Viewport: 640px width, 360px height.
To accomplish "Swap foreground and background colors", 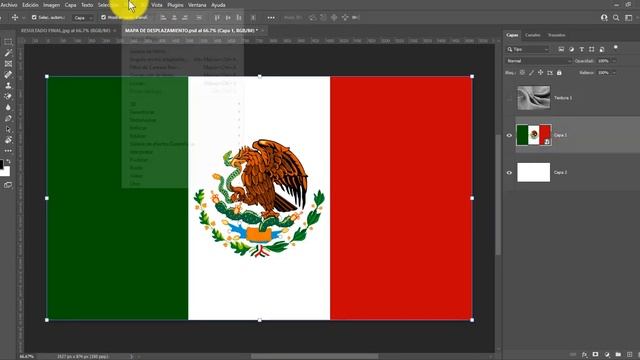I will click(9, 162).
